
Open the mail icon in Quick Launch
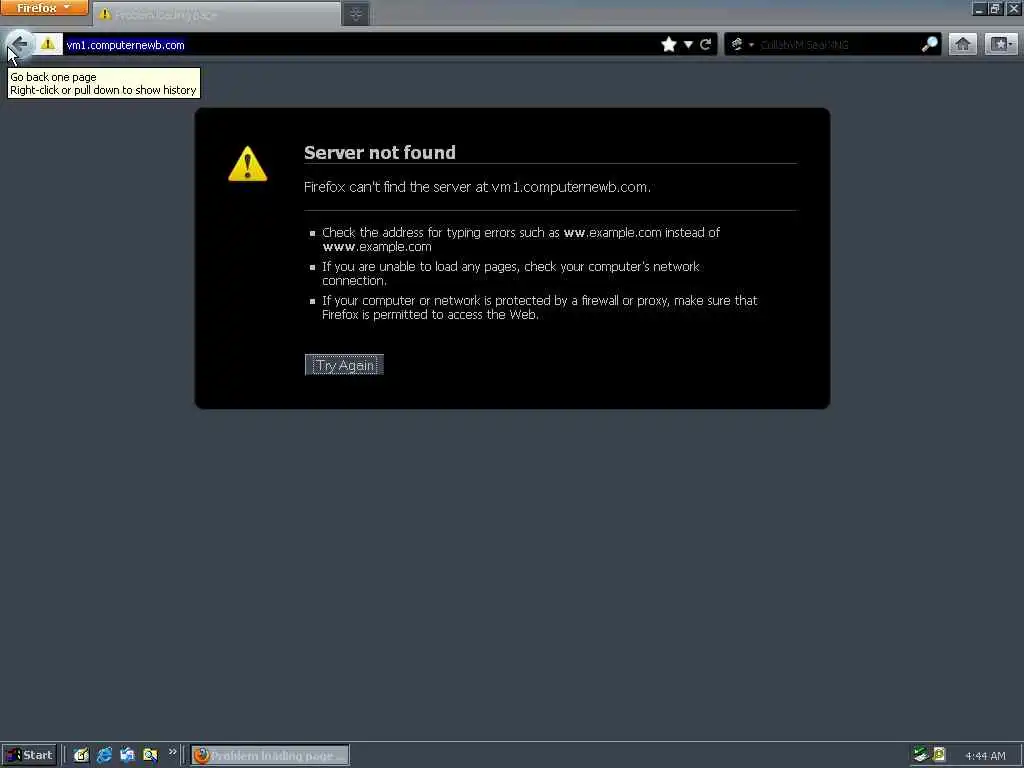[x=127, y=755]
